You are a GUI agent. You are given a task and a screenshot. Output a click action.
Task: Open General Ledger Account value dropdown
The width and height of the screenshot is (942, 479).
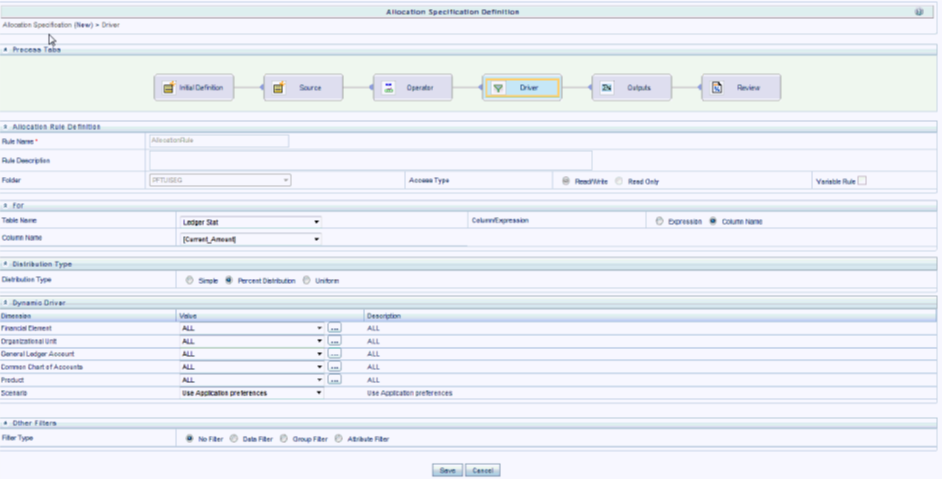252,354
